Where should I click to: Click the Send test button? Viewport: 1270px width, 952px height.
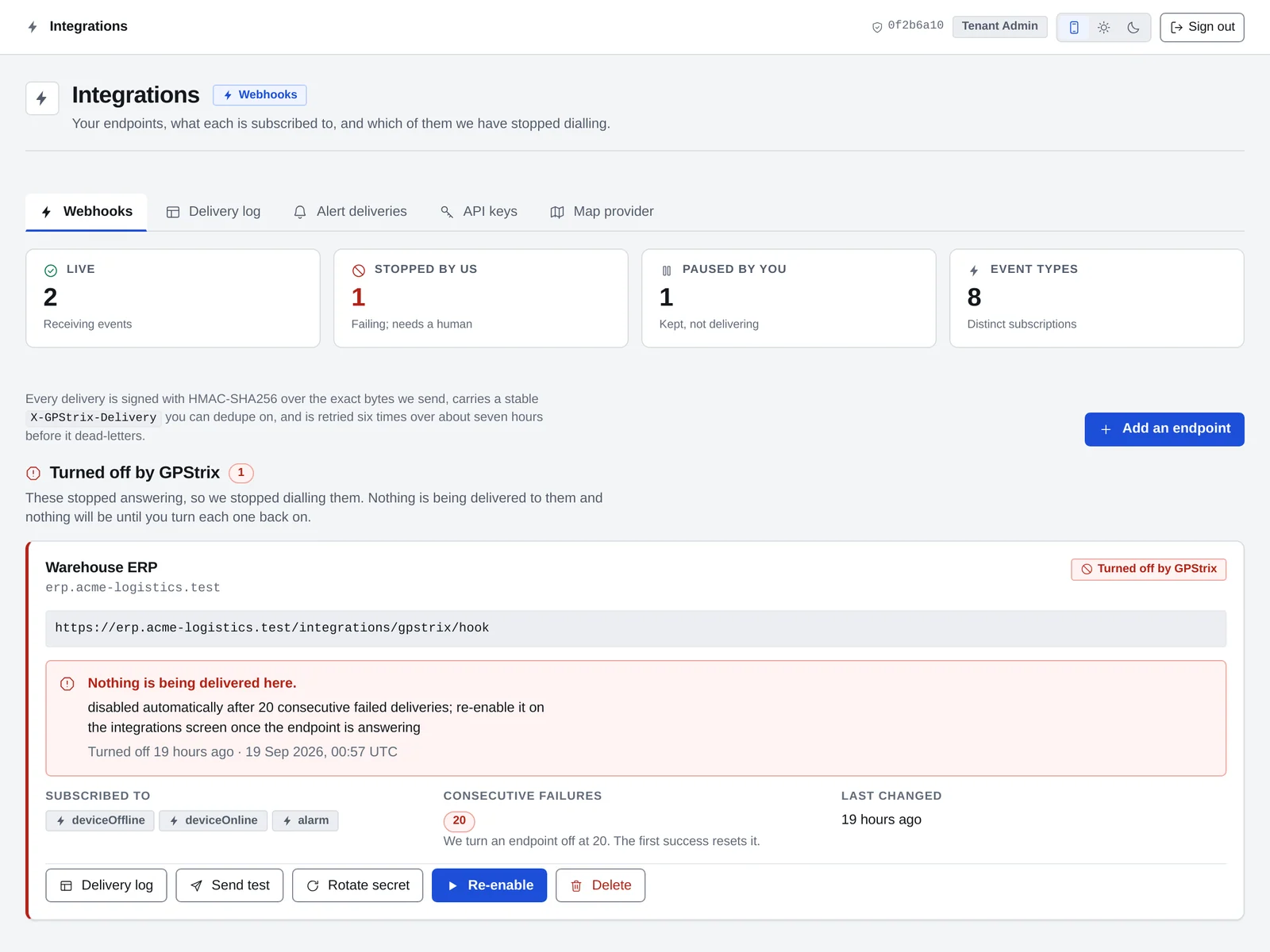point(229,885)
